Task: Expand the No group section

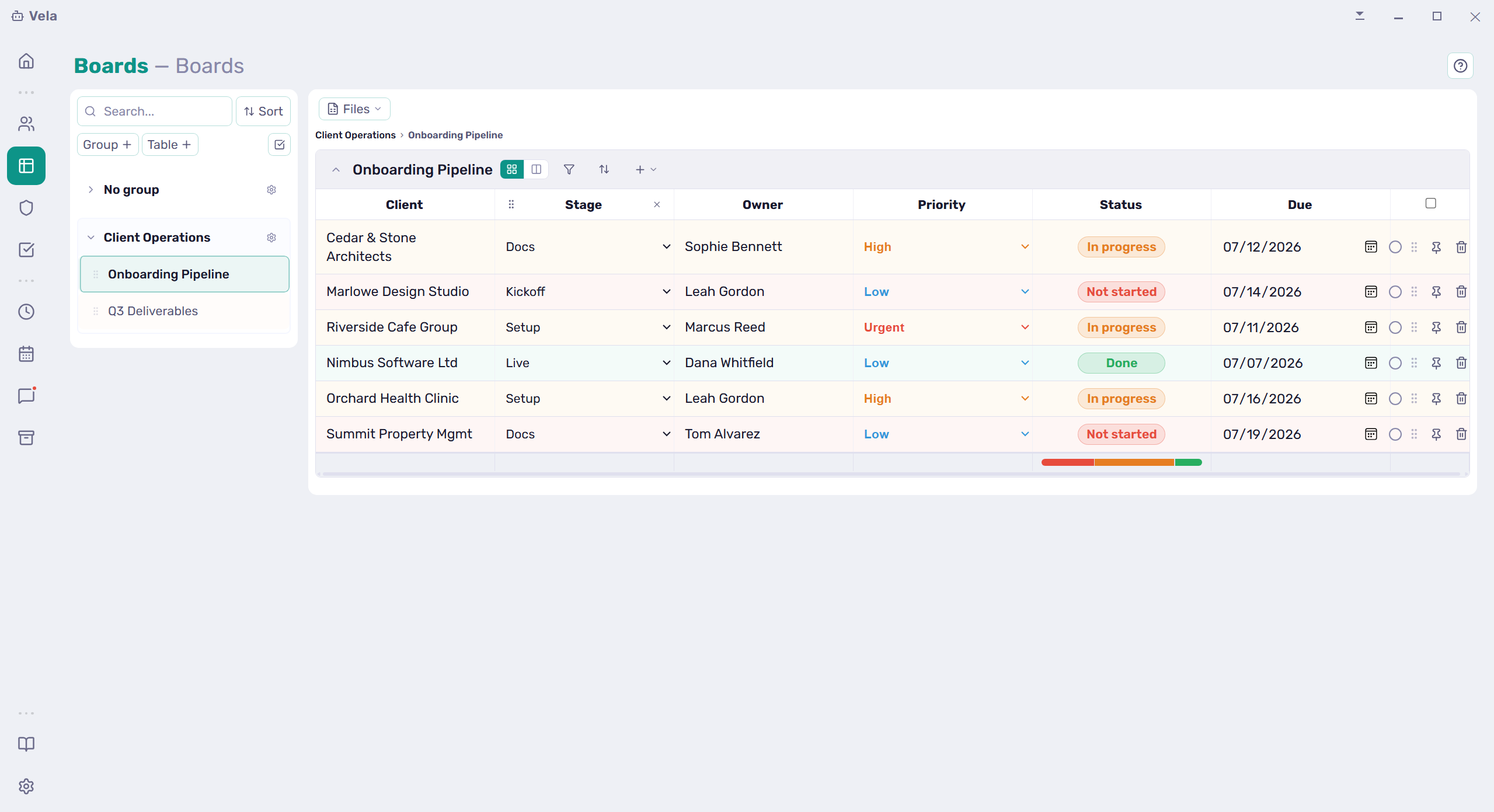Action: [90, 190]
